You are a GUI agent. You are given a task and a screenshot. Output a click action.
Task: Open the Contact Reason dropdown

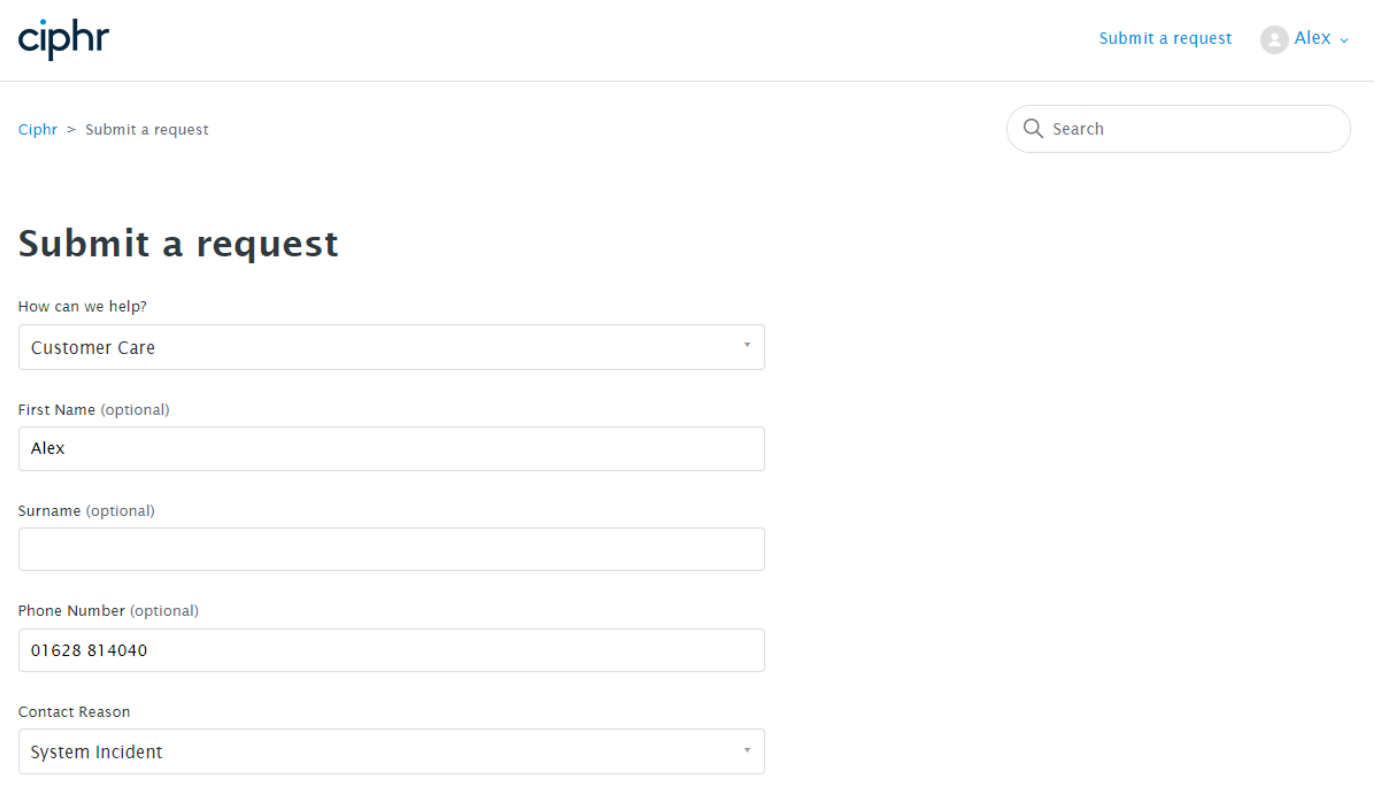click(392, 751)
